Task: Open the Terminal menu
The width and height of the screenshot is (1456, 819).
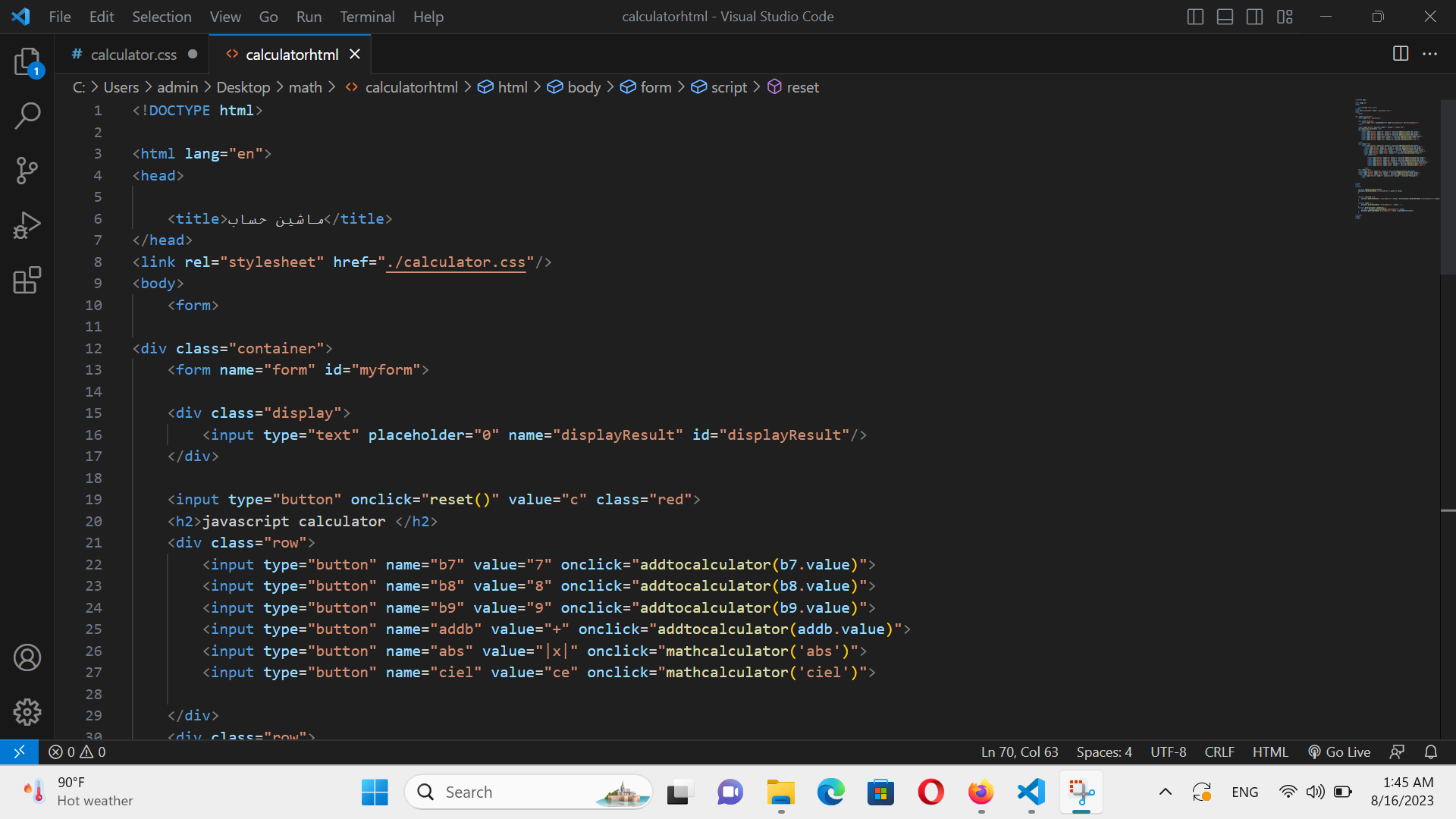Action: [367, 17]
